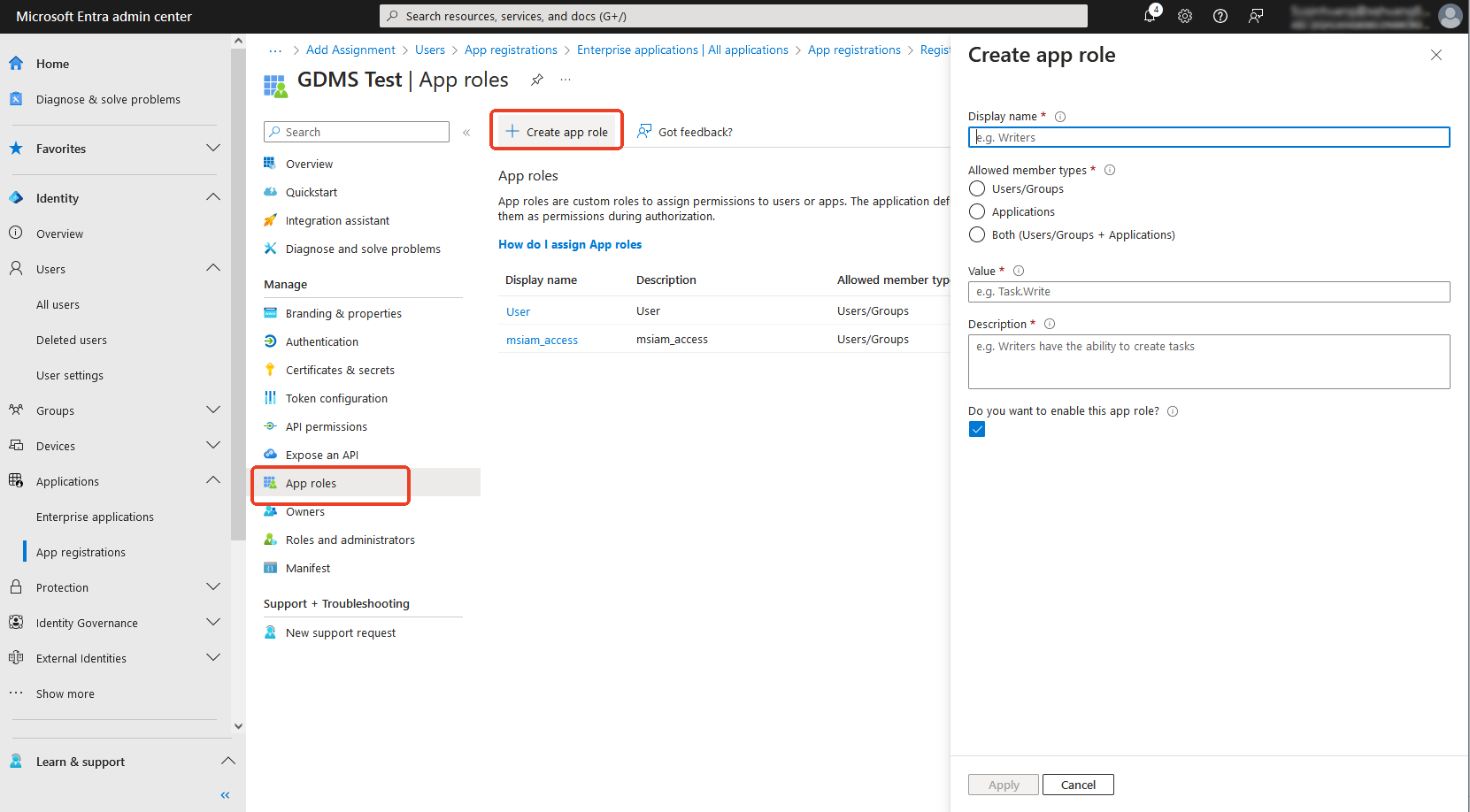The height and width of the screenshot is (812, 1470).
Task: Click the Description text area
Action: tap(1209, 362)
